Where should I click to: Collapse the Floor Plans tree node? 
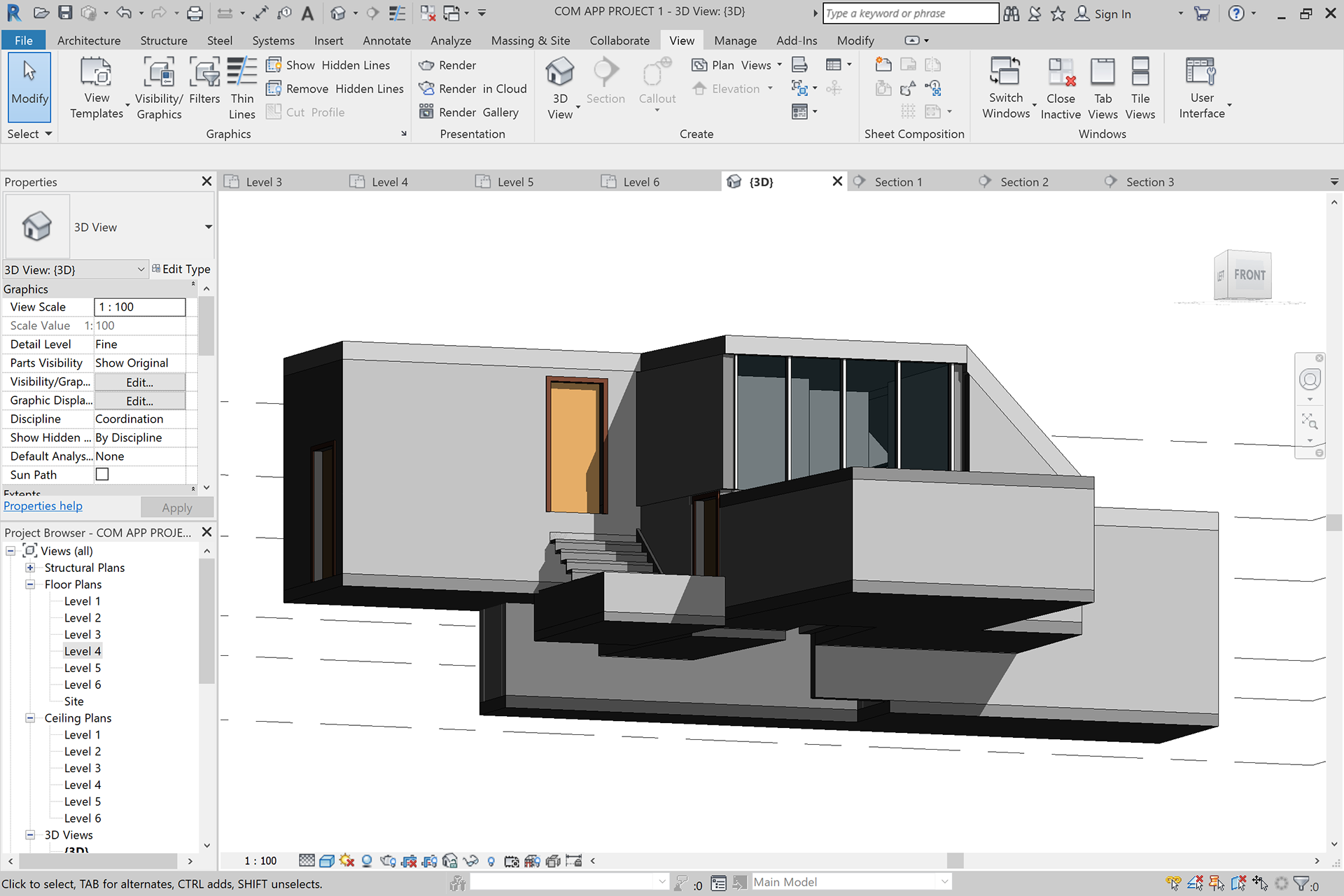[30, 584]
